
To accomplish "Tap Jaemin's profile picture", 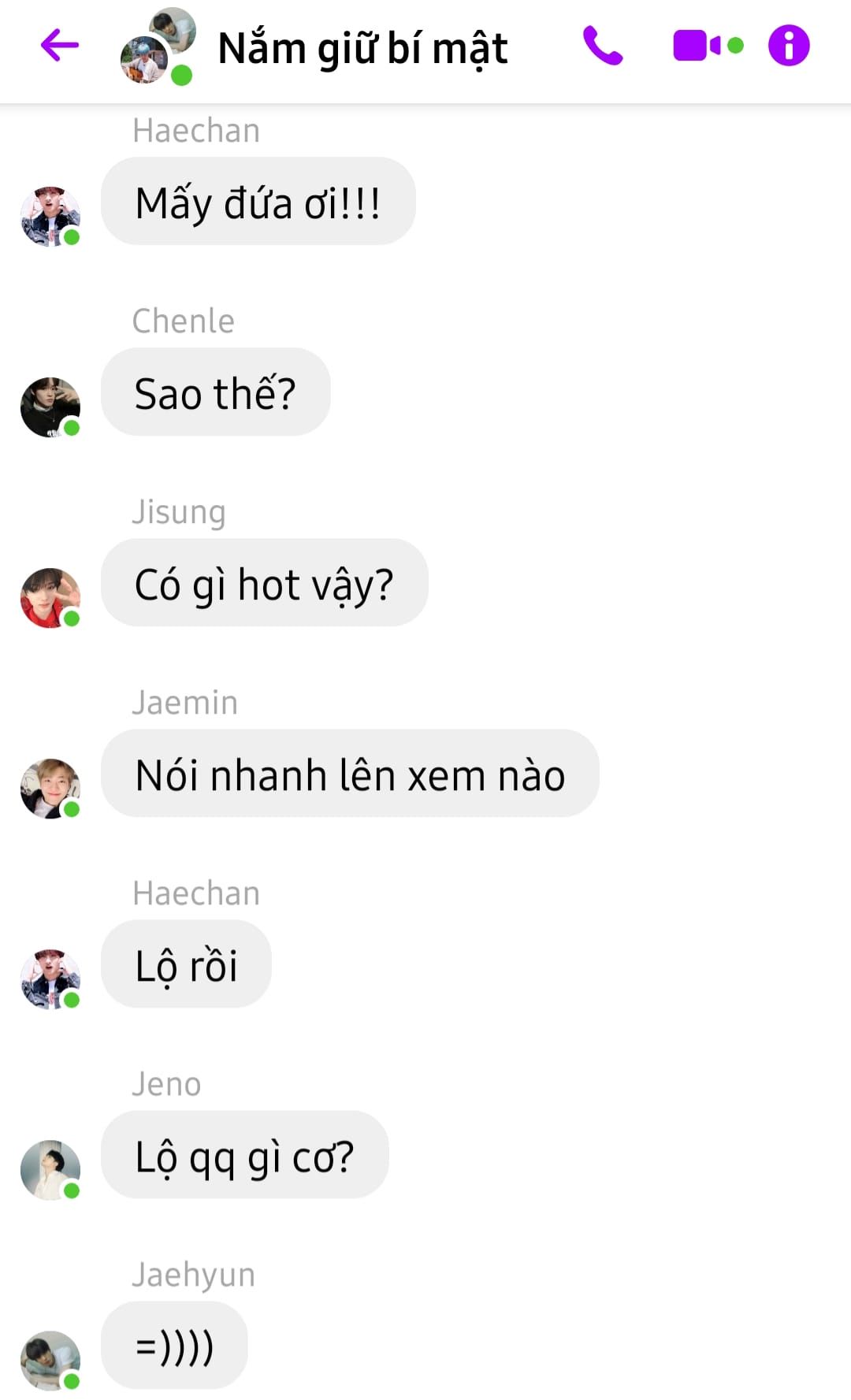I will 50,788.
